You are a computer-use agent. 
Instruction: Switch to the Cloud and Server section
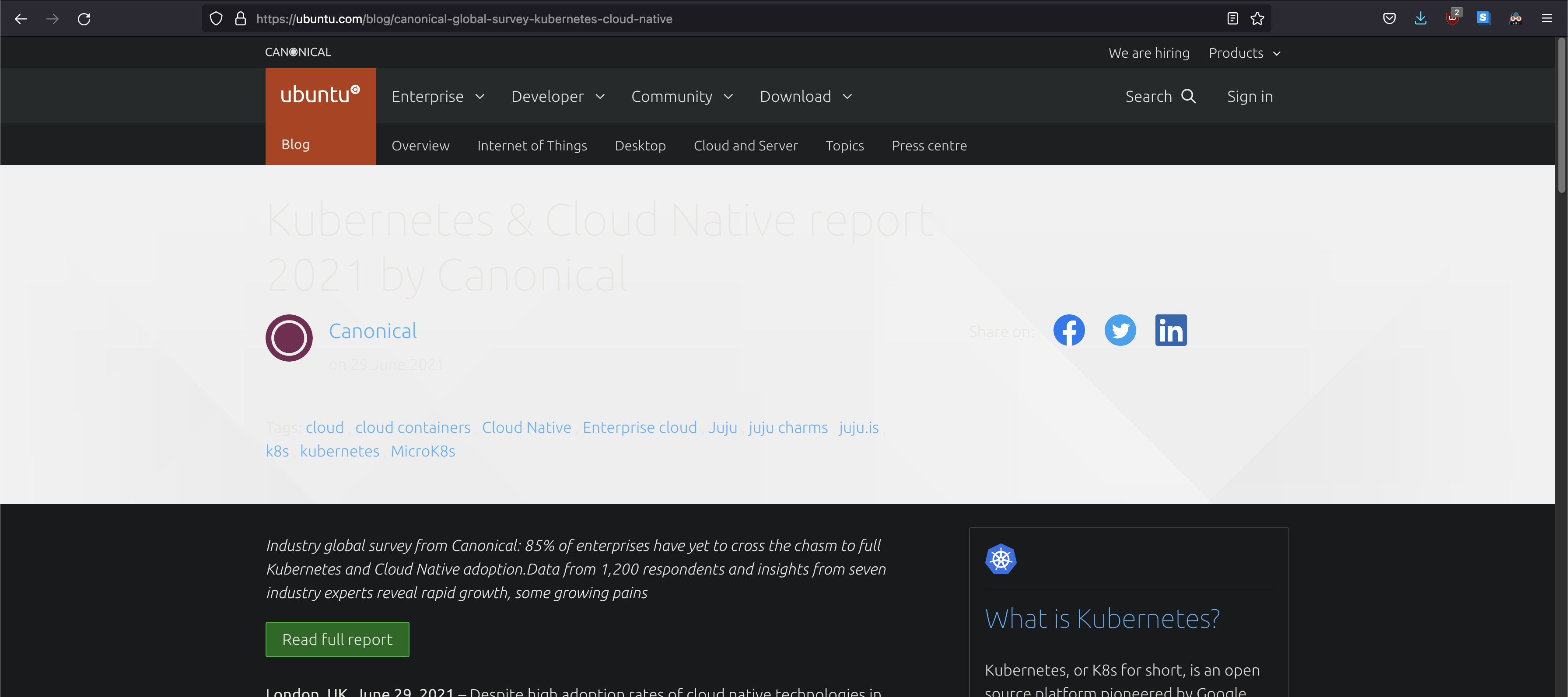(745, 145)
